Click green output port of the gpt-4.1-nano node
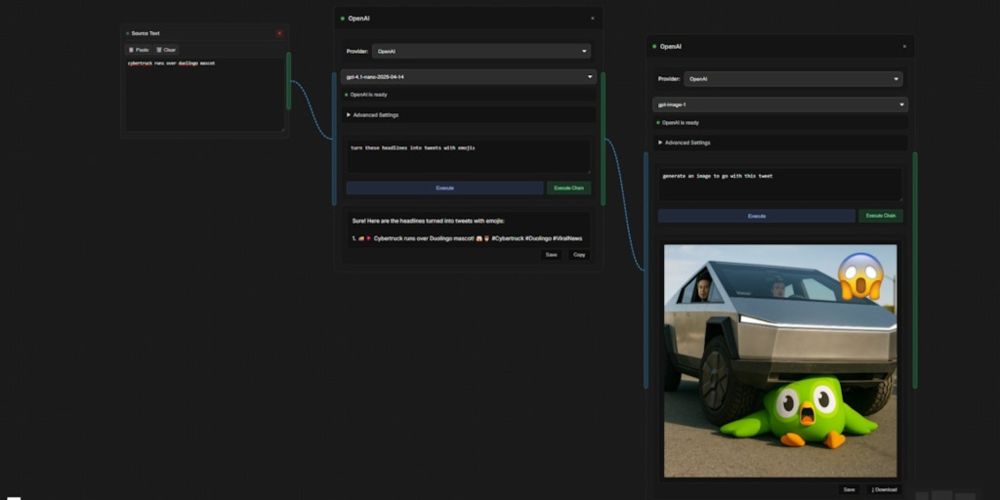The height and width of the screenshot is (500, 1000). point(603,139)
